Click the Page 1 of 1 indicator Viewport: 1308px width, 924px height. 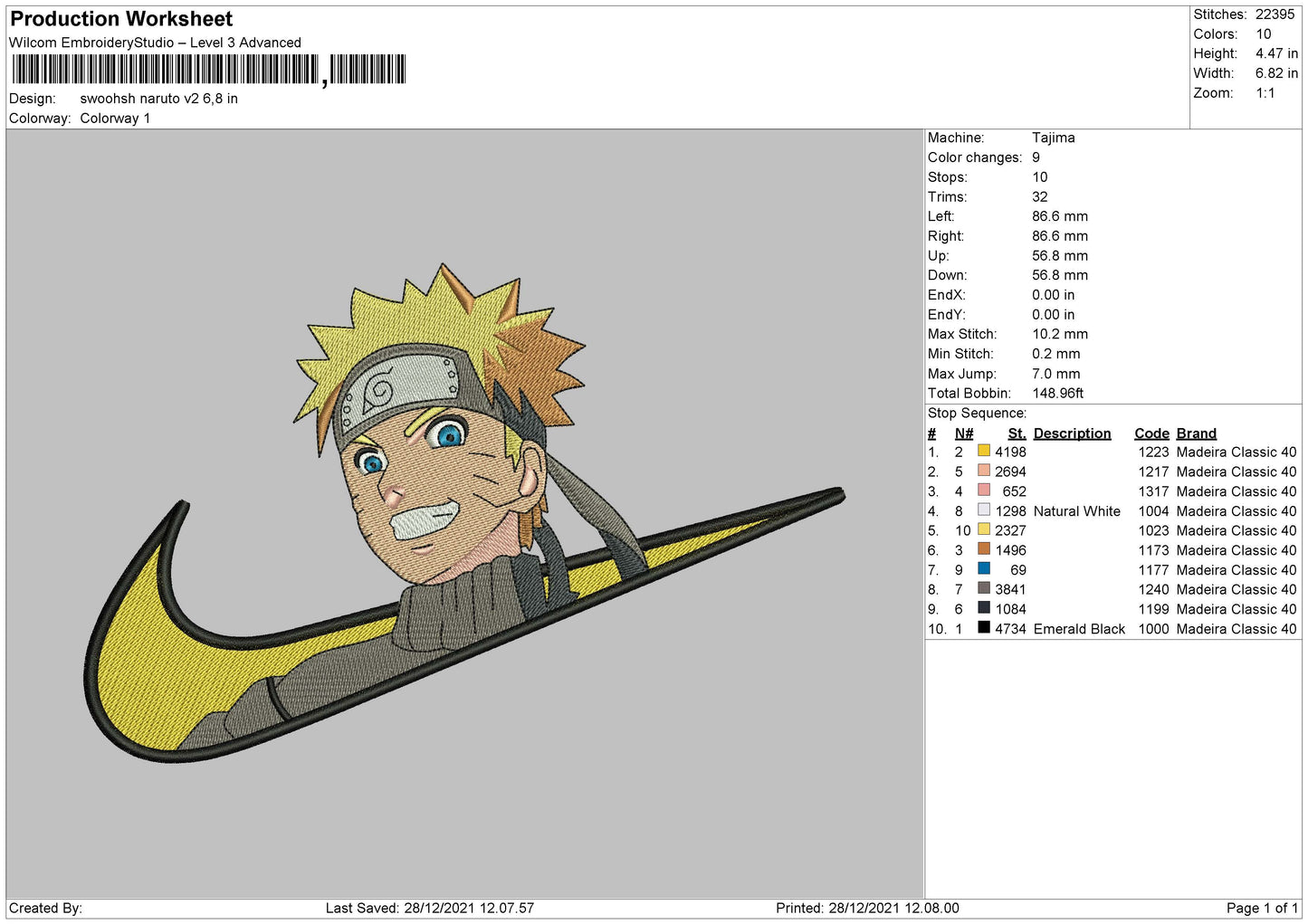tap(1261, 908)
